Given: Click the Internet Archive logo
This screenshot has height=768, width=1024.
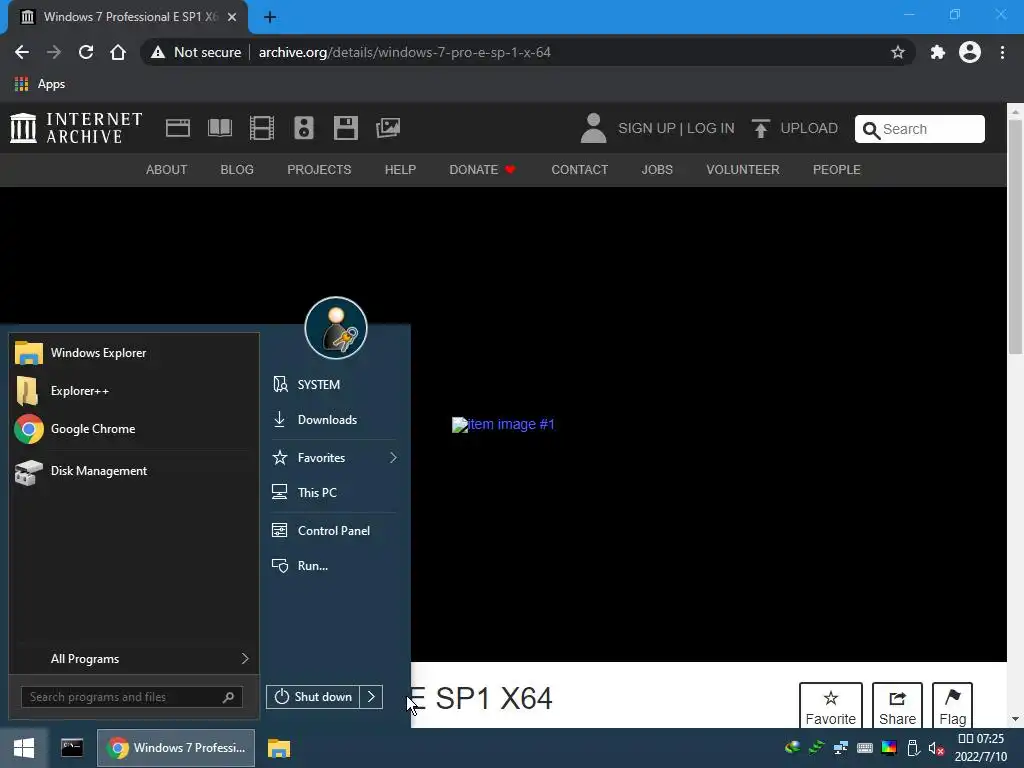Looking at the screenshot, I should [76, 128].
